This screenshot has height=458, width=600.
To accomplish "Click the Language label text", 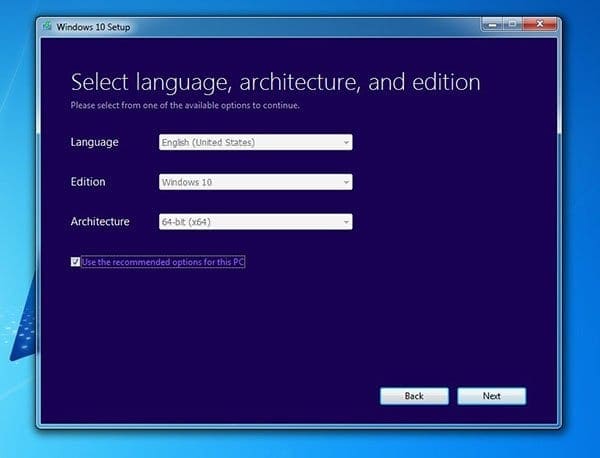I will pos(95,142).
